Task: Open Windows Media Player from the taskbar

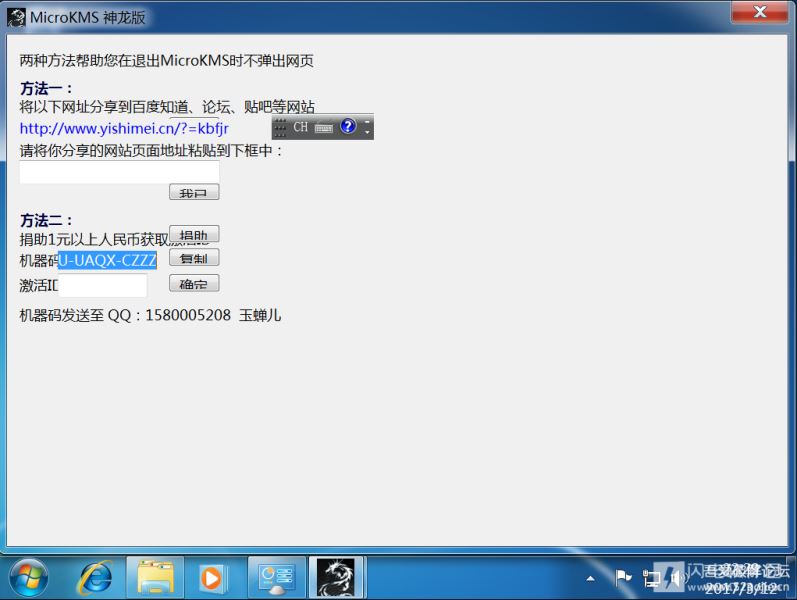Action: [x=211, y=578]
